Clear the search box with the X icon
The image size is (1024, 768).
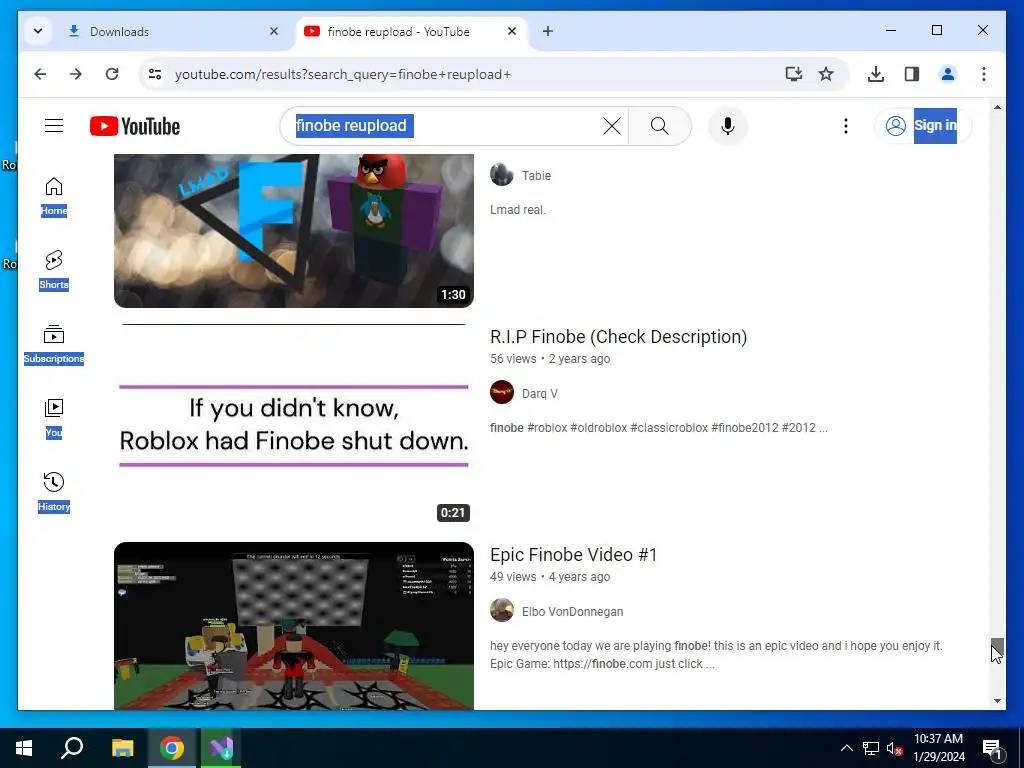(x=611, y=125)
